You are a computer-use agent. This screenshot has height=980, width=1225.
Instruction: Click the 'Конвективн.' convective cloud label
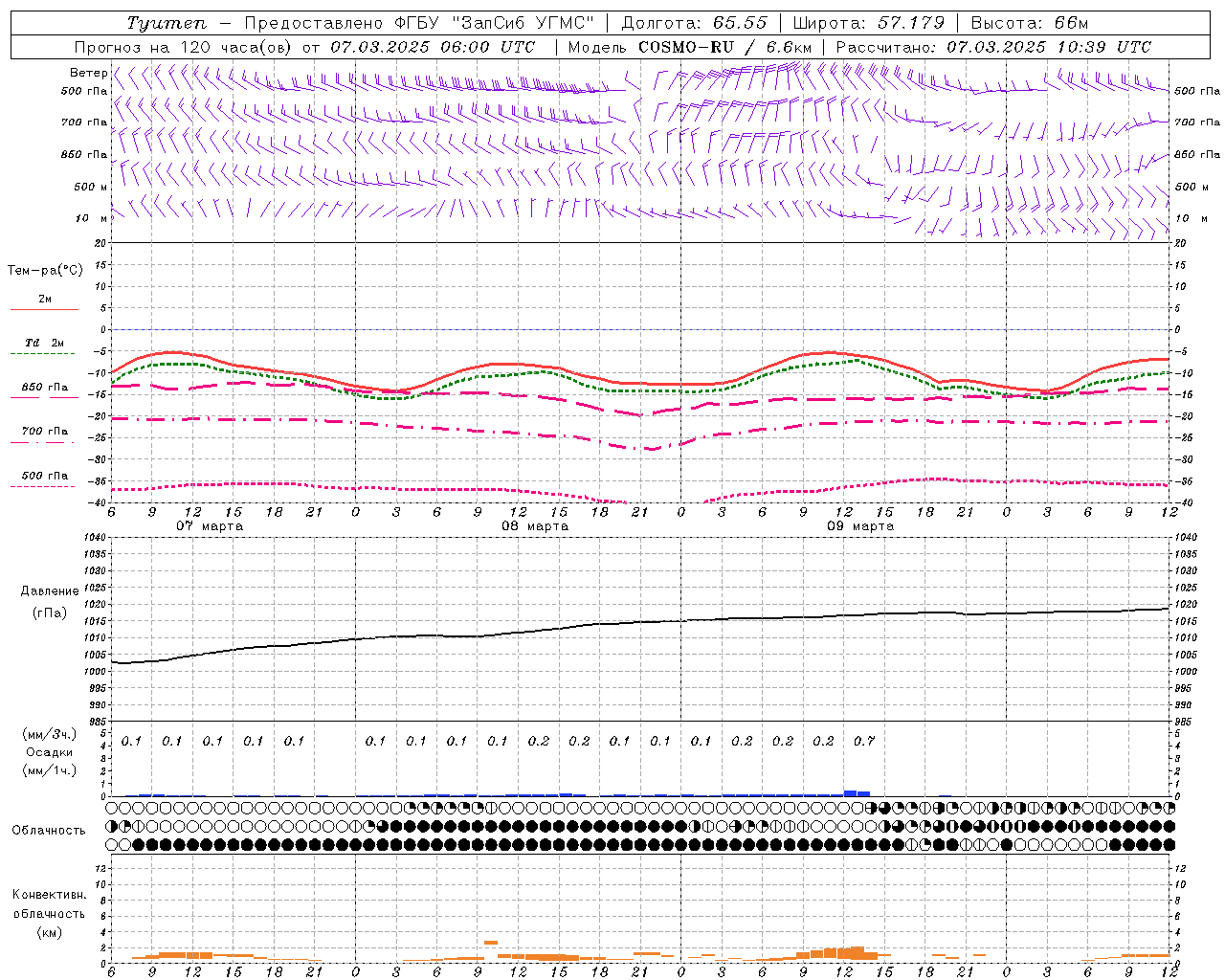(49, 894)
